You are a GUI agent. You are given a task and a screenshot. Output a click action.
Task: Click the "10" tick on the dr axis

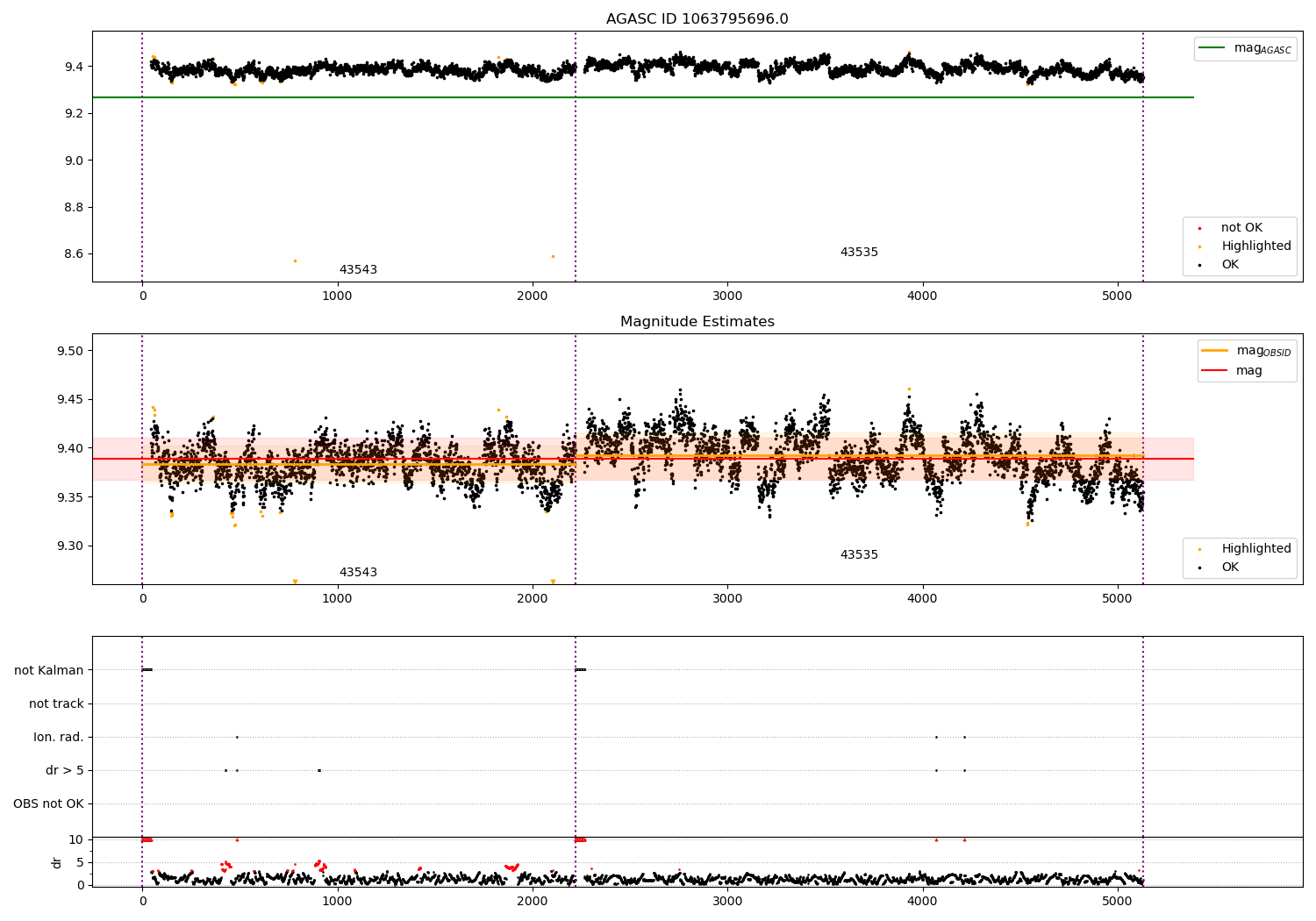pos(76,840)
